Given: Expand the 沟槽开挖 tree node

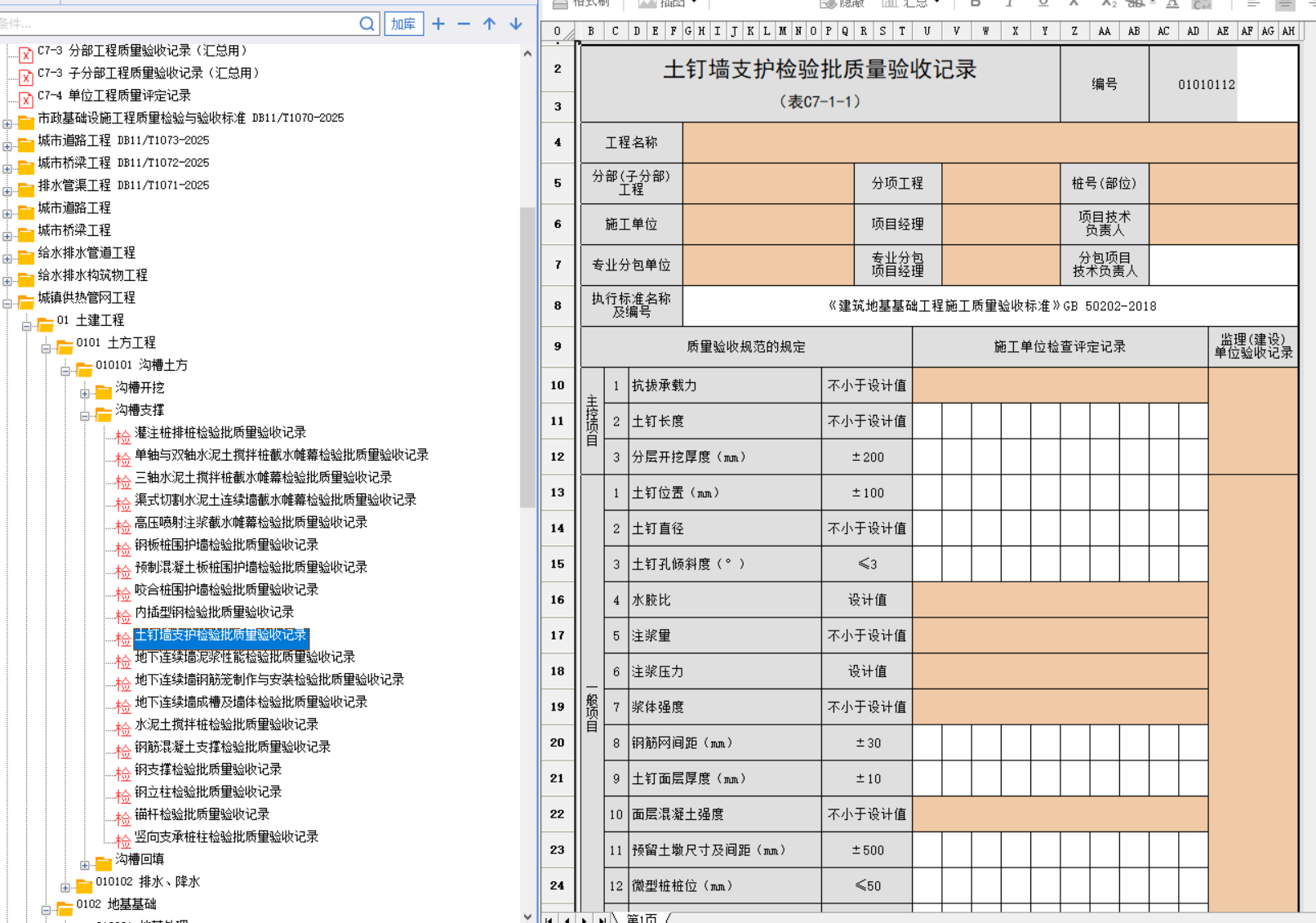Looking at the screenshot, I should click(x=85, y=394).
